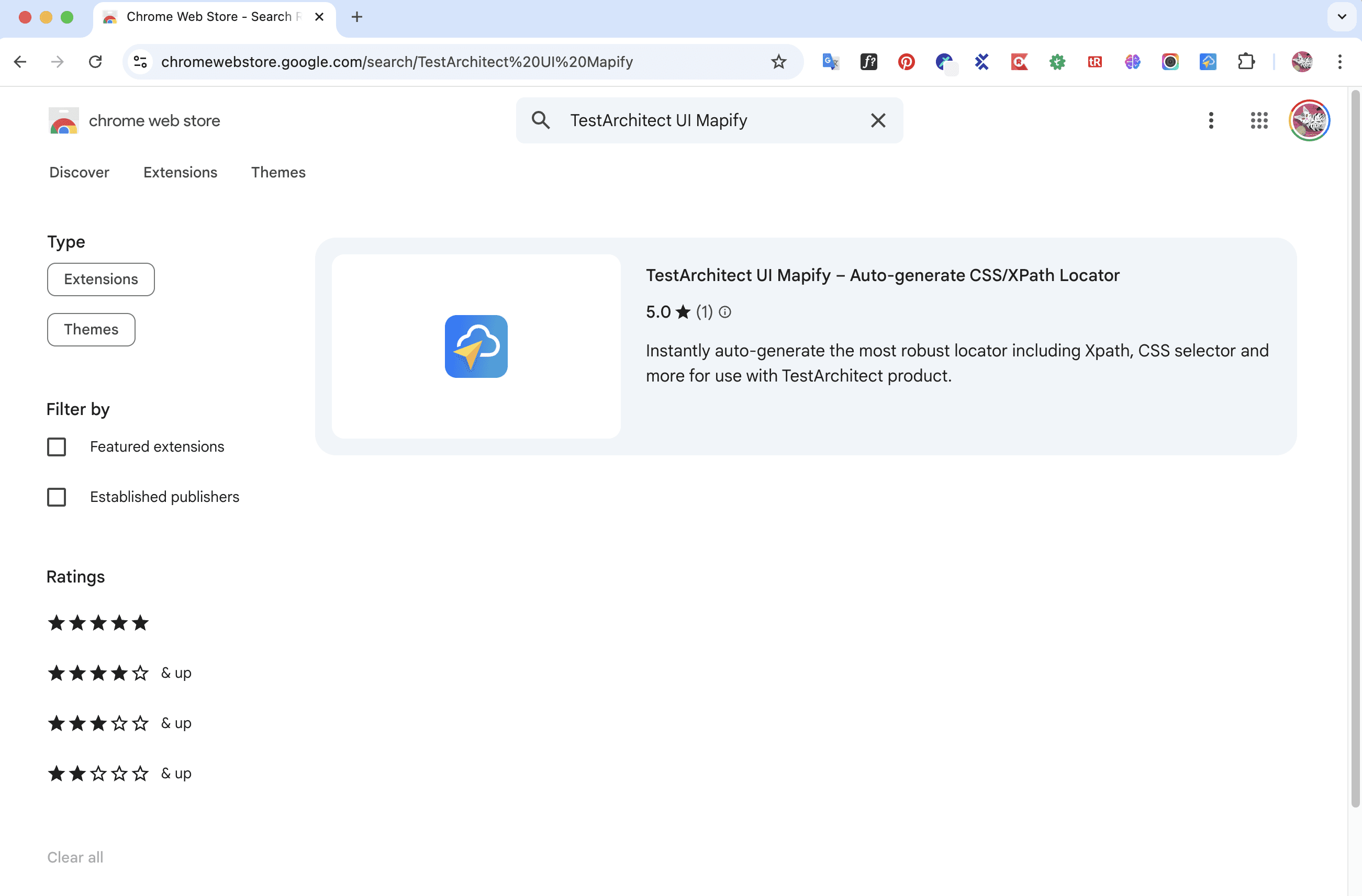Click the Pinterest extension icon

pos(906,62)
